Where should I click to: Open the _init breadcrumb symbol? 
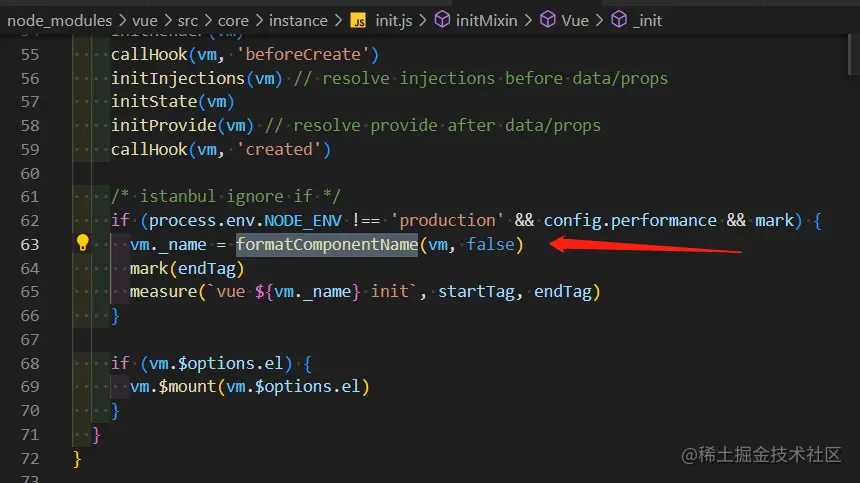(647, 21)
